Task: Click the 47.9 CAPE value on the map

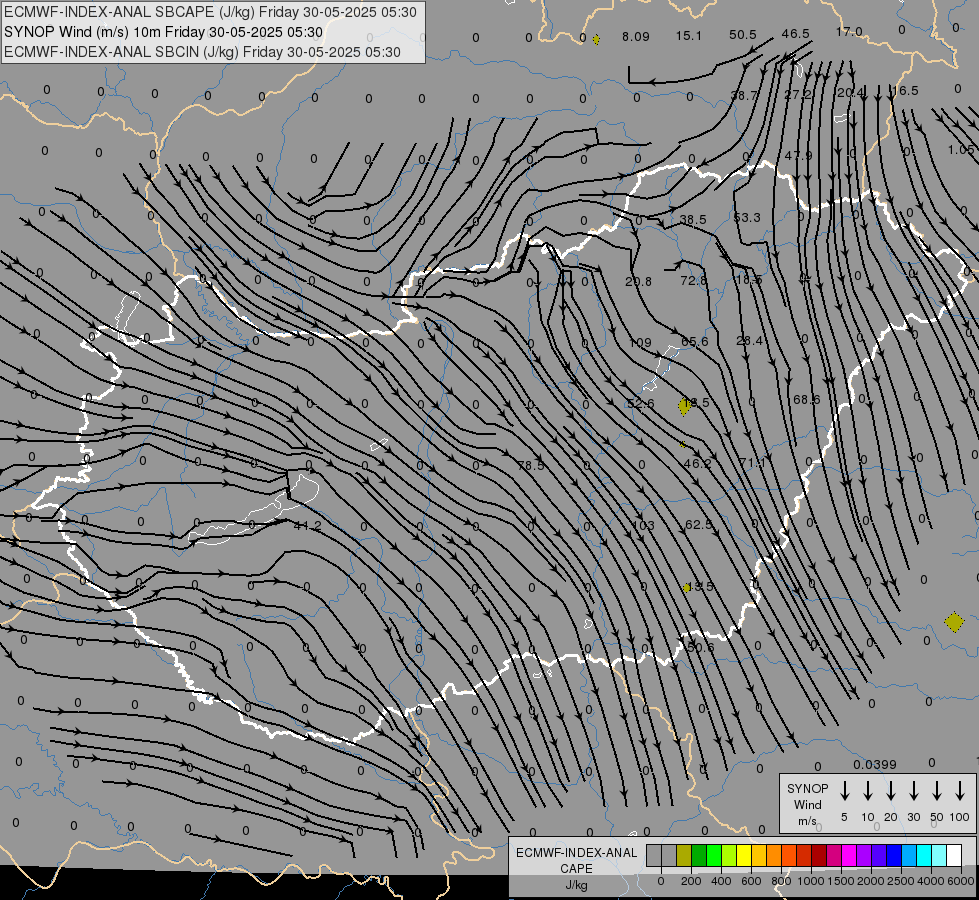Action: [799, 156]
